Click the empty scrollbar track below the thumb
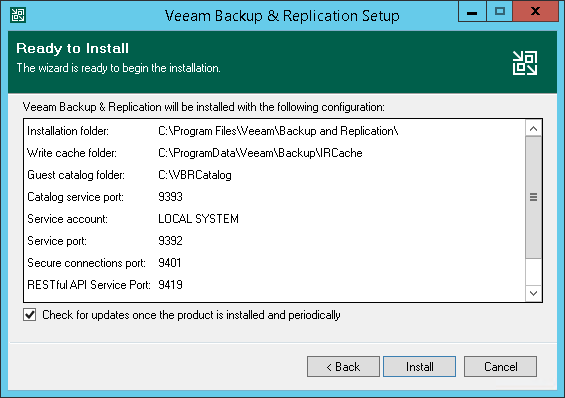 tap(534, 272)
